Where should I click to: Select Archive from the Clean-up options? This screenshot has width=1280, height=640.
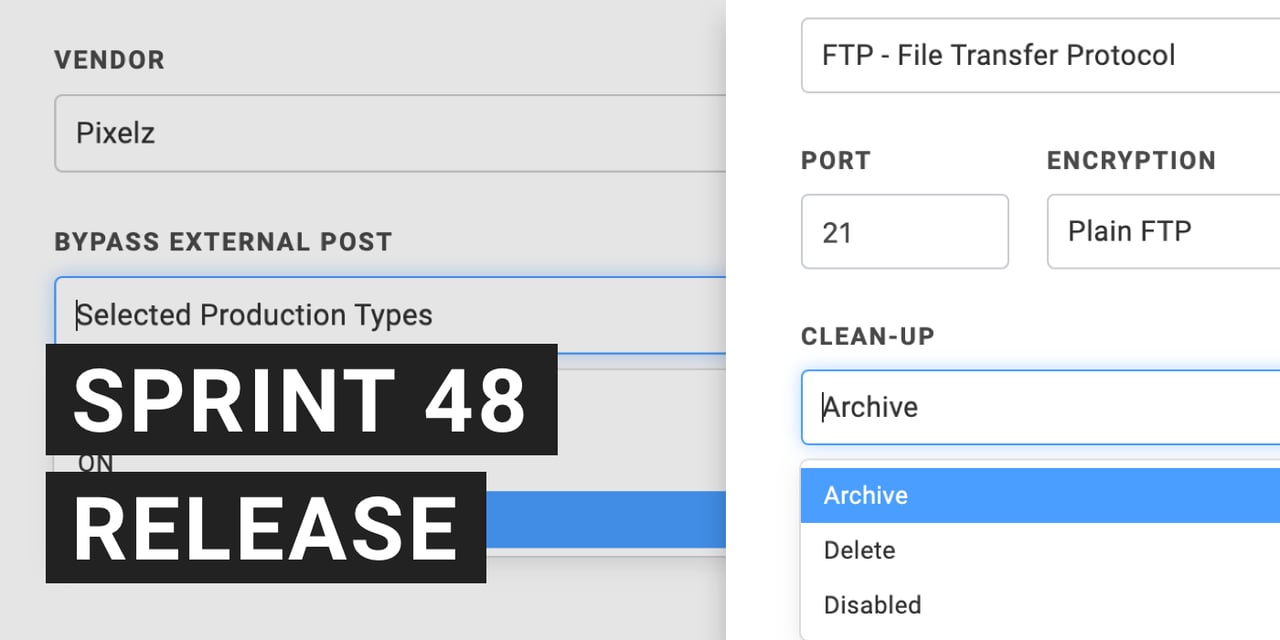pyautogui.click(x=866, y=495)
